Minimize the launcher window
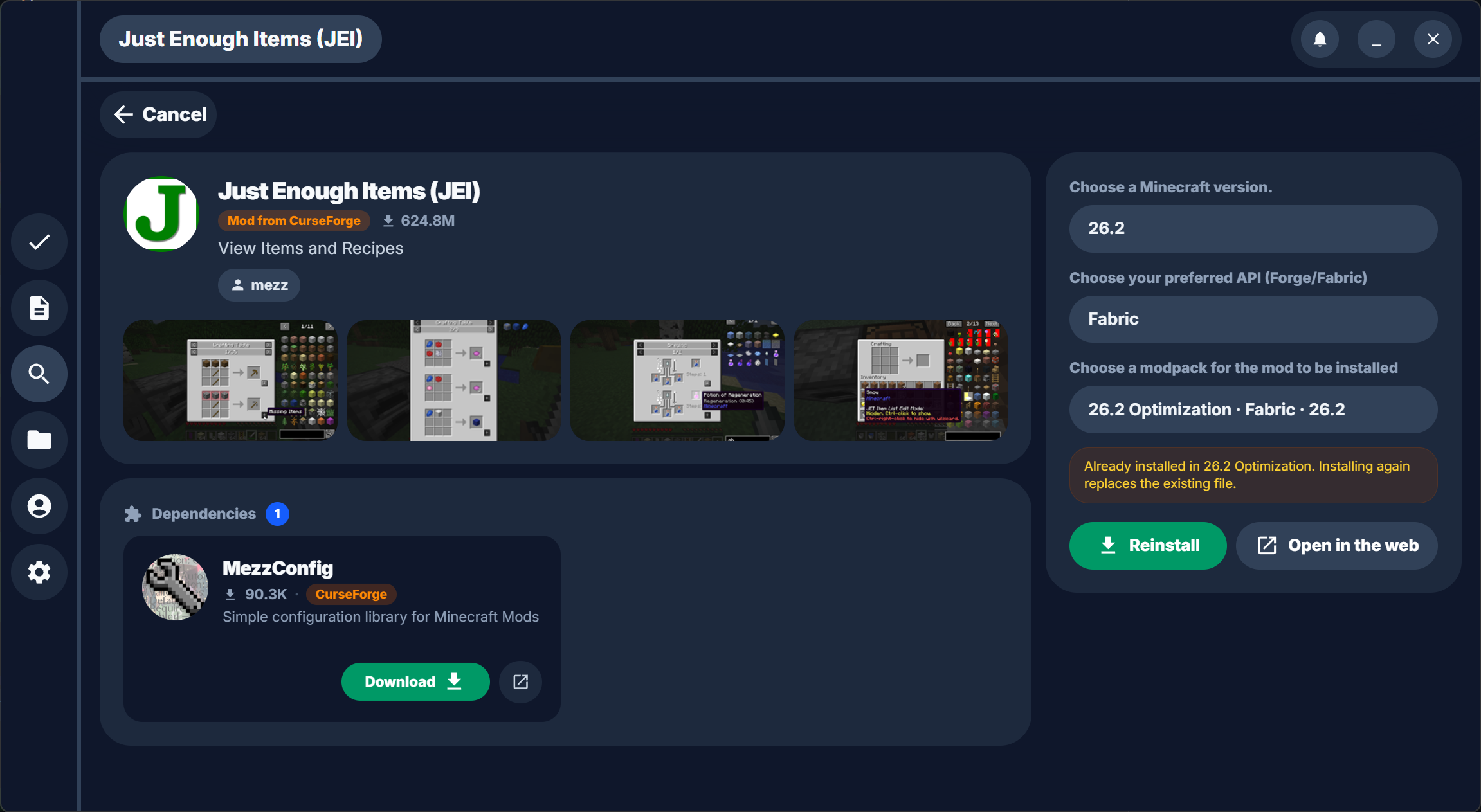This screenshot has width=1481, height=812. [1376, 39]
